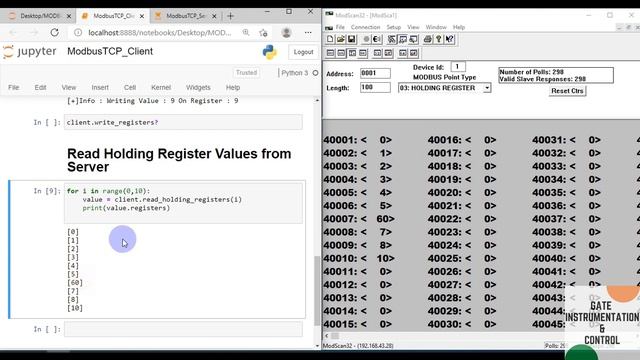Image resolution: width=640 pixels, height=360 pixels.
Task: Open the Jupyter Help menu
Action: click(x=233, y=87)
